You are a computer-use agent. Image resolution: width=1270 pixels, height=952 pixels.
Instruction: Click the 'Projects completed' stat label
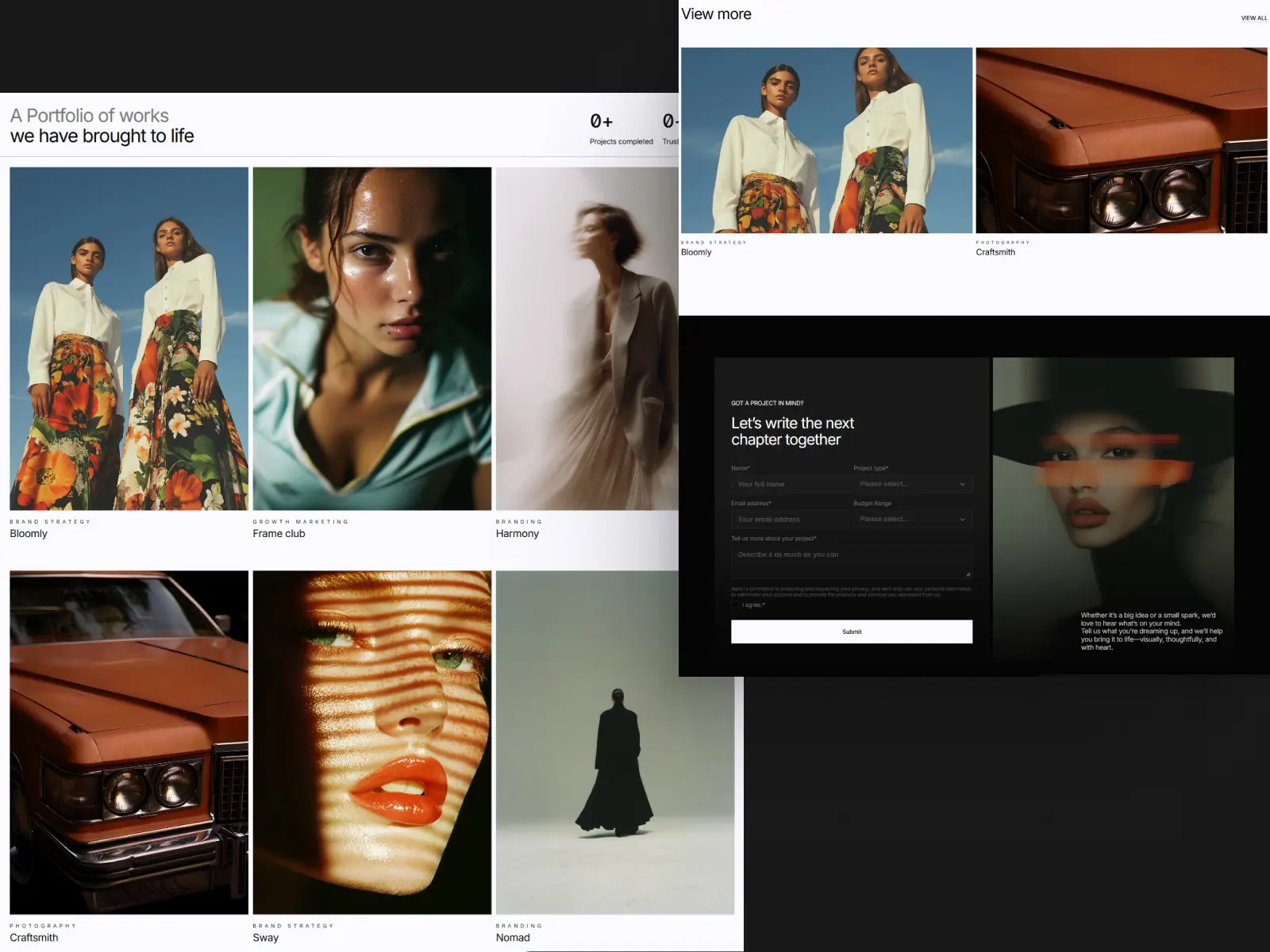(622, 142)
